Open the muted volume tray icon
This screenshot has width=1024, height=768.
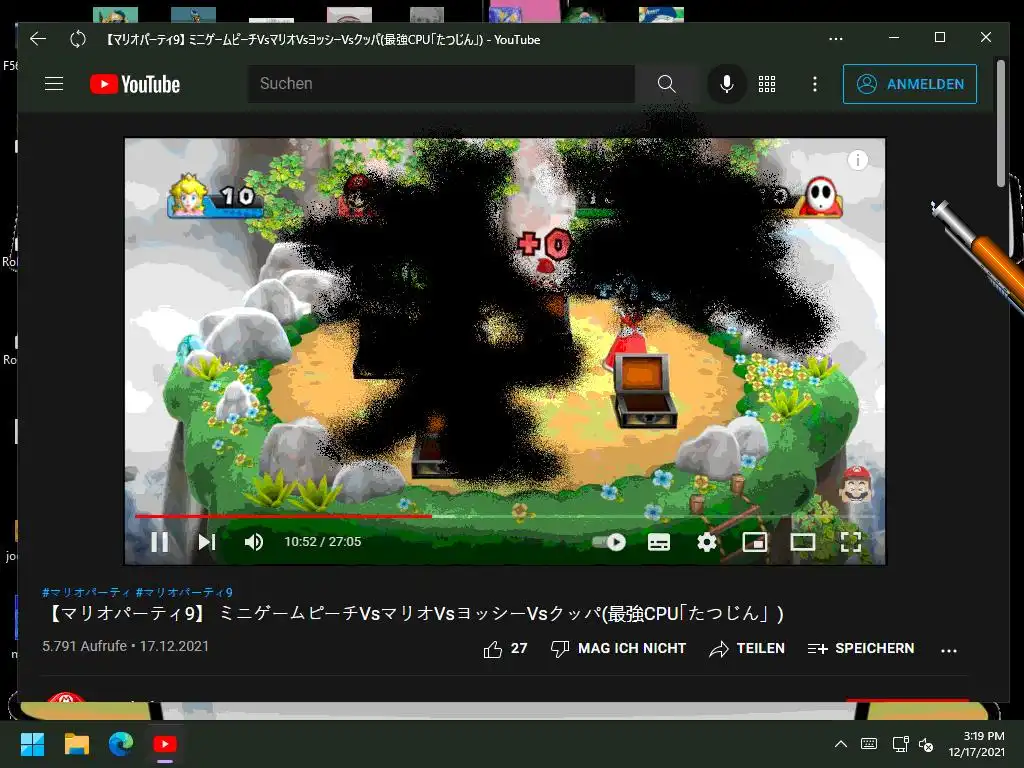pos(926,744)
